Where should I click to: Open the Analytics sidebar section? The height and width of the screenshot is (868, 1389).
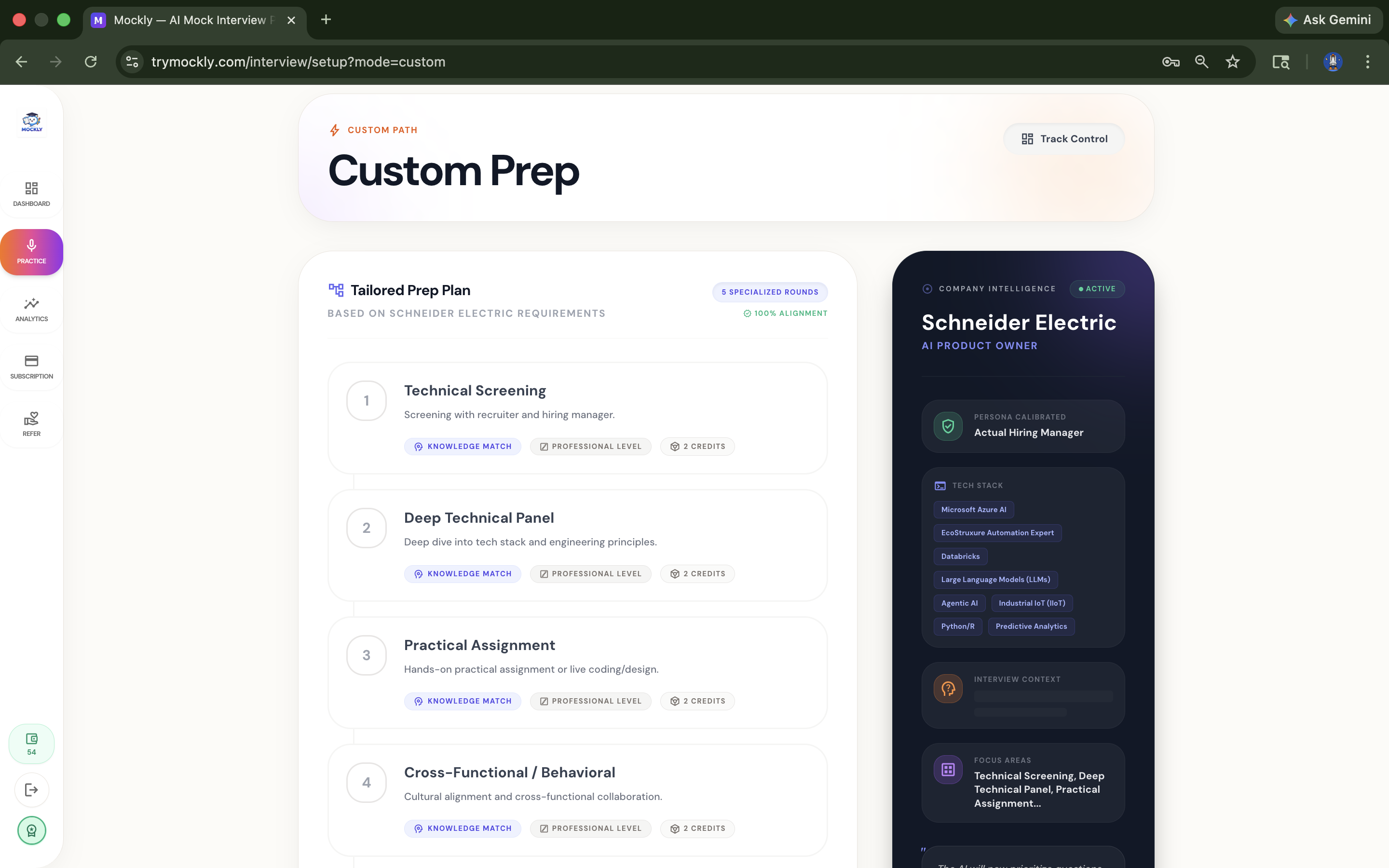coord(31,310)
